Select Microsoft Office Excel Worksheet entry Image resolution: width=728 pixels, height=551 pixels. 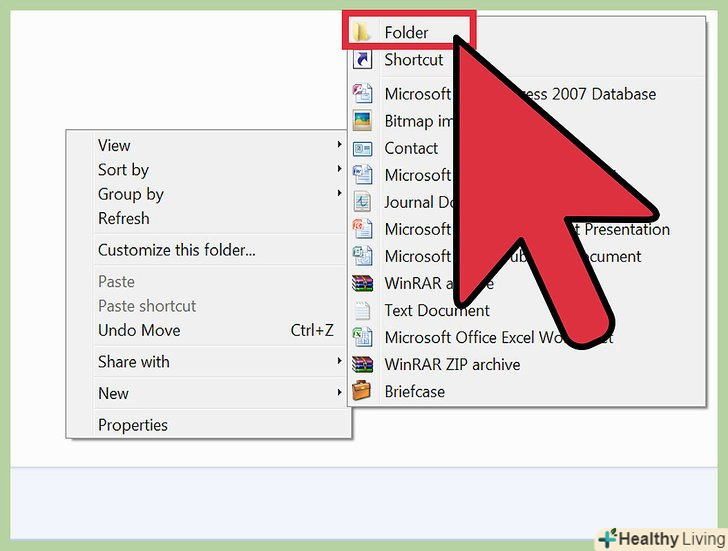(x=527, y=337)
